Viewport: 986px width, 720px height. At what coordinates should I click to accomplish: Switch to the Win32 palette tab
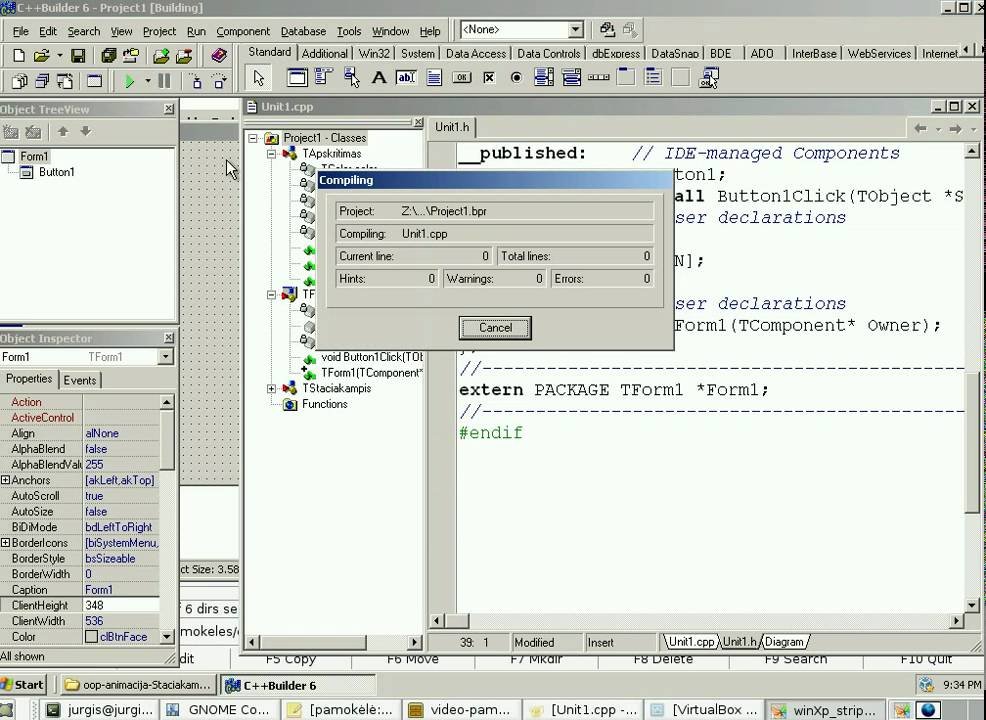pos(374,54)
